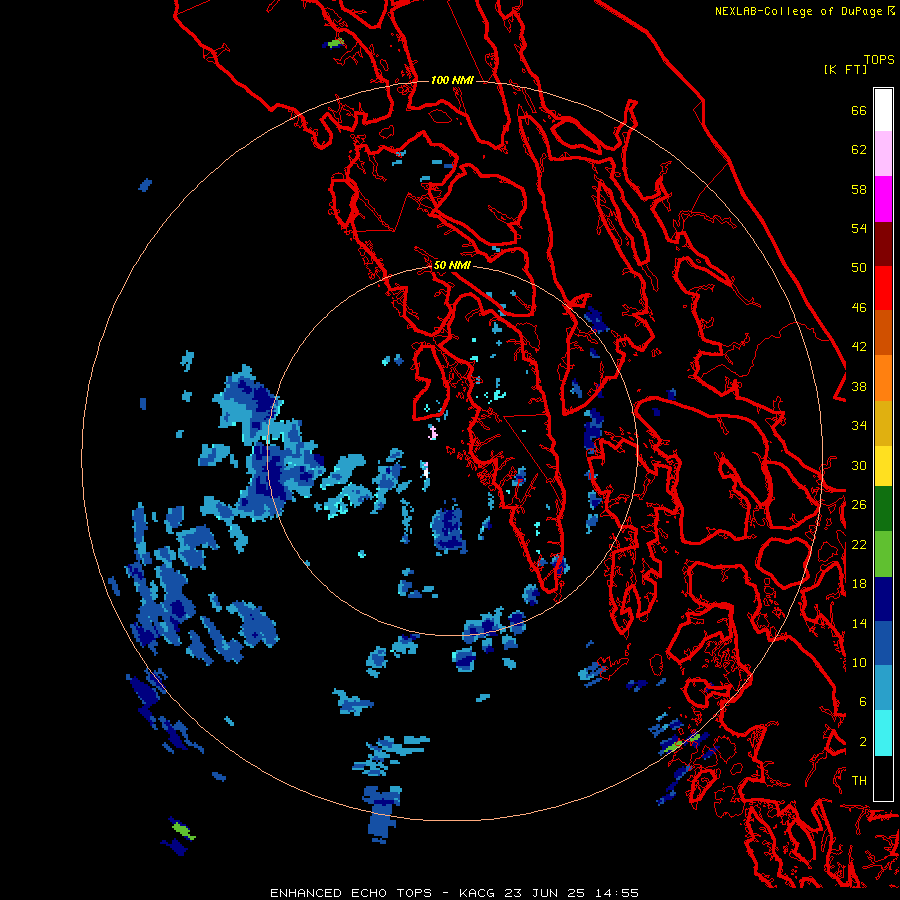
Task: Click the dark green legend swatch
Action: click(x=883, y=509)
